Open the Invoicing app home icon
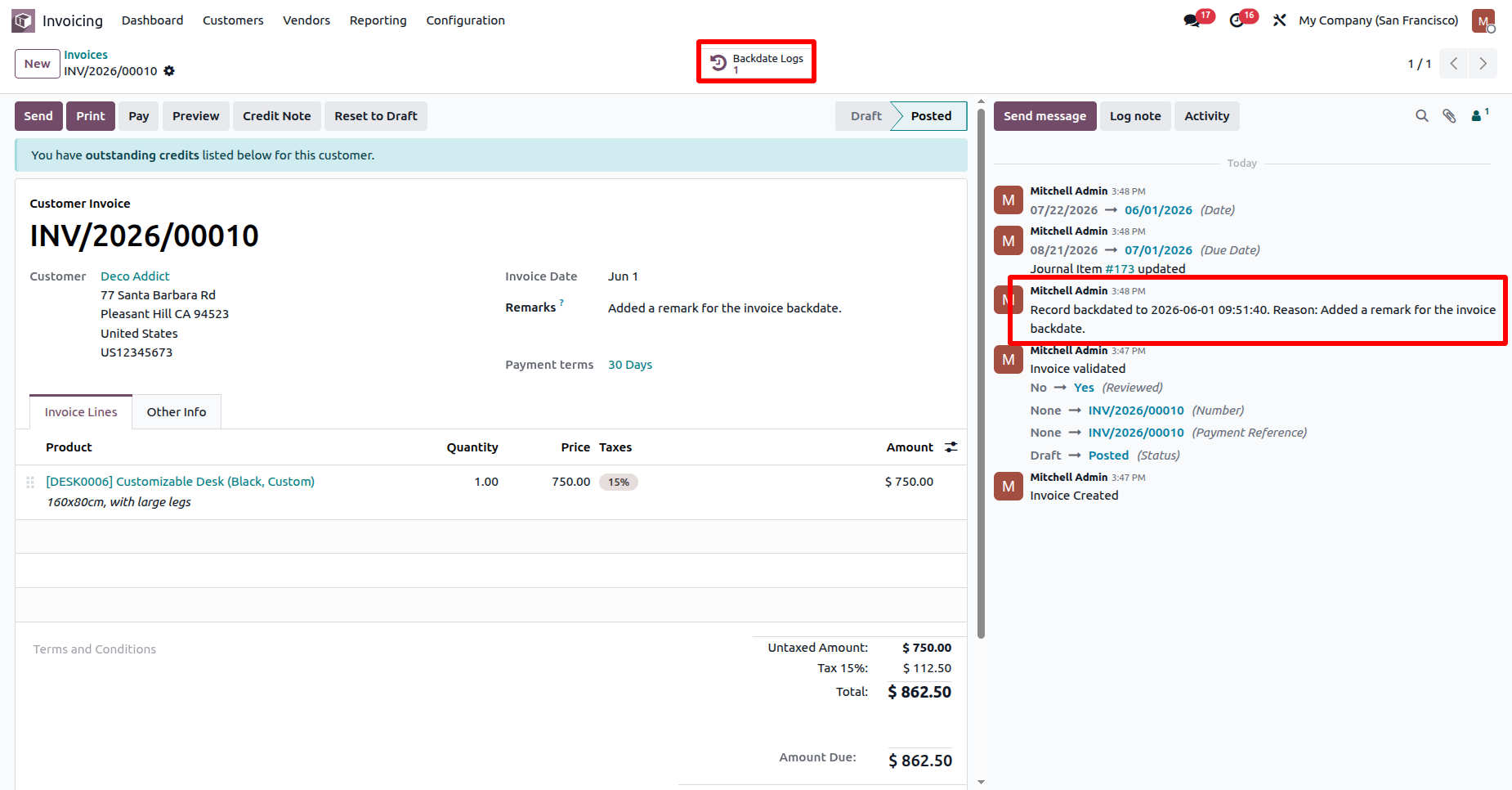Viewport: 1512px width, 790px height. pyautogui.click(x=23, y=20)
